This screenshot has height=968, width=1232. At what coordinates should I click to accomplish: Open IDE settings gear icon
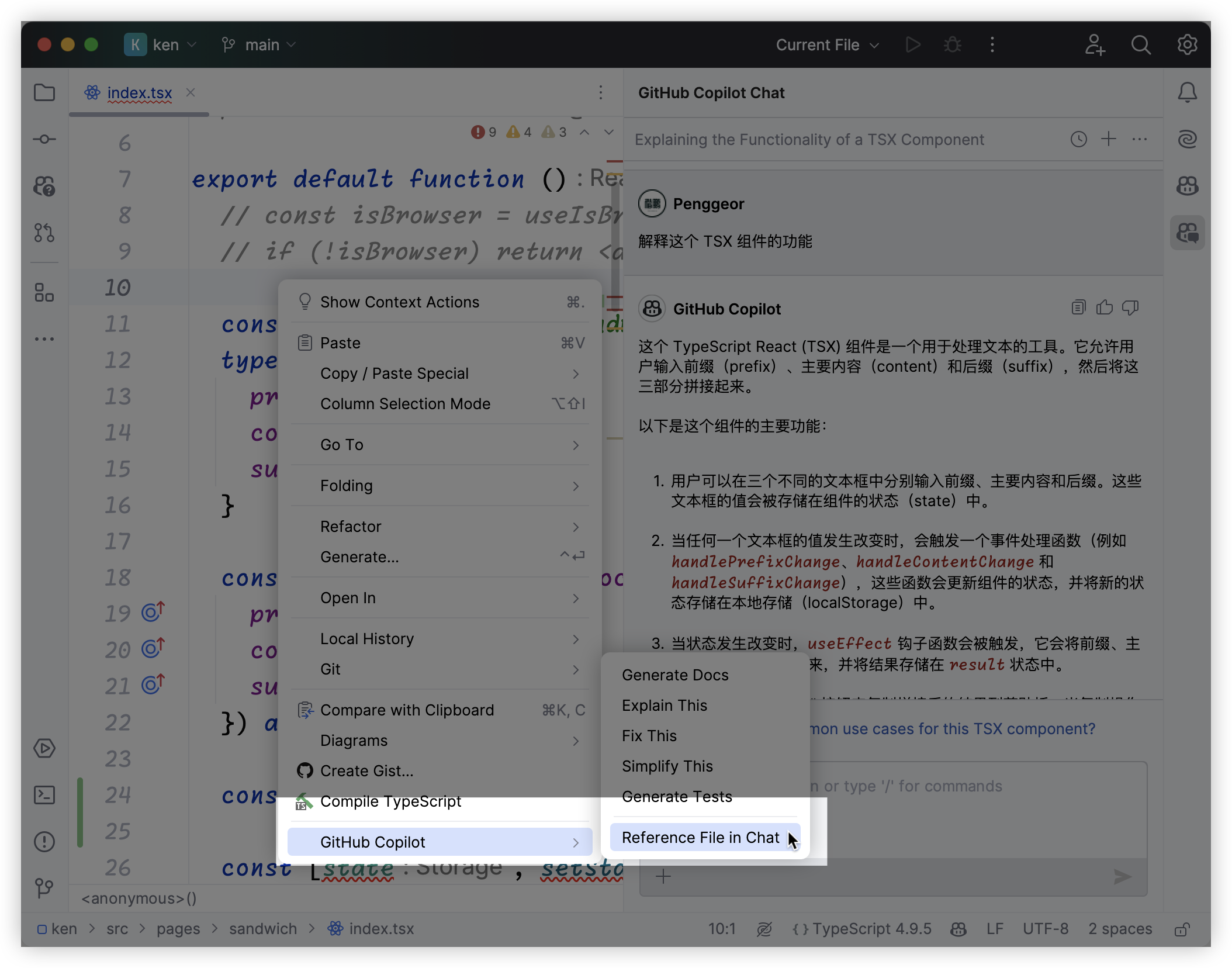[1187, 45]
